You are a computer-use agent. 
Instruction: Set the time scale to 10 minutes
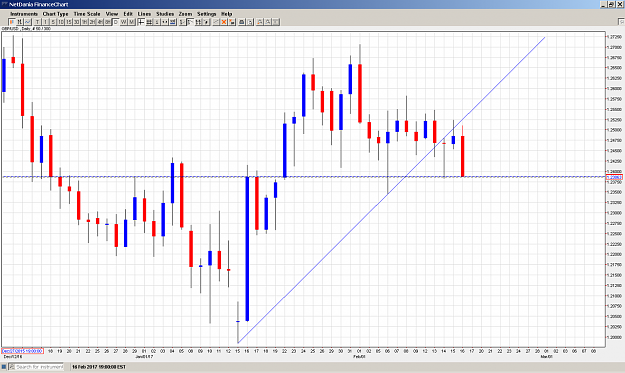click(61, 22)
